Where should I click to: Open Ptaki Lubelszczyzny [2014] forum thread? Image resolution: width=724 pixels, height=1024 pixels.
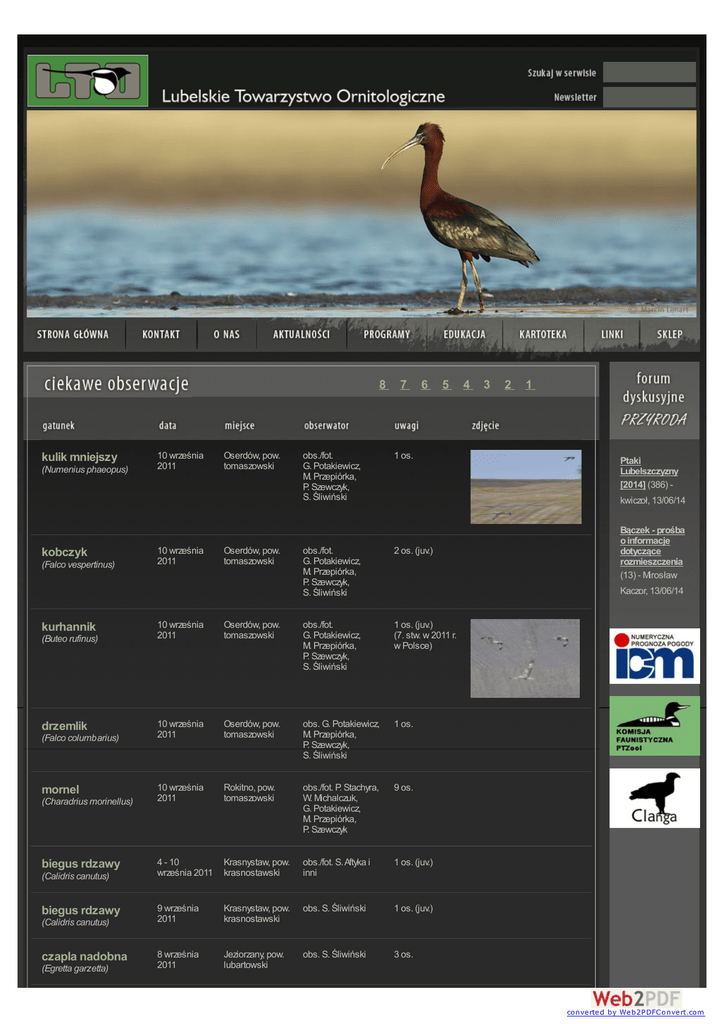(648, 472)
